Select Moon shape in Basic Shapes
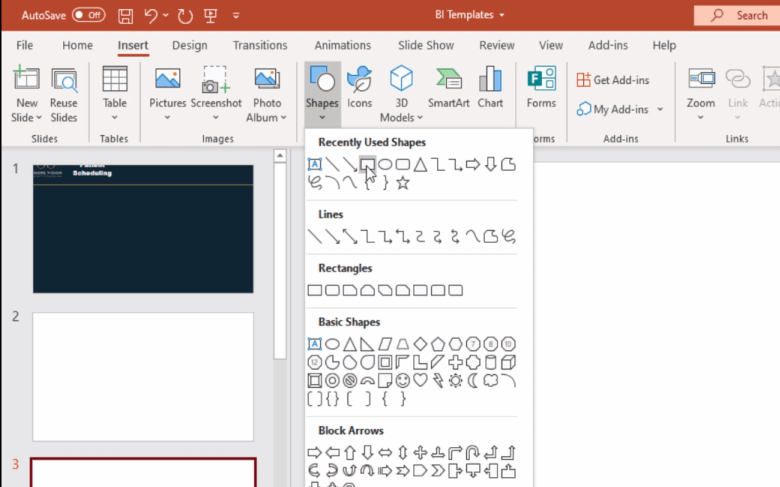 [x=473, y=381]
